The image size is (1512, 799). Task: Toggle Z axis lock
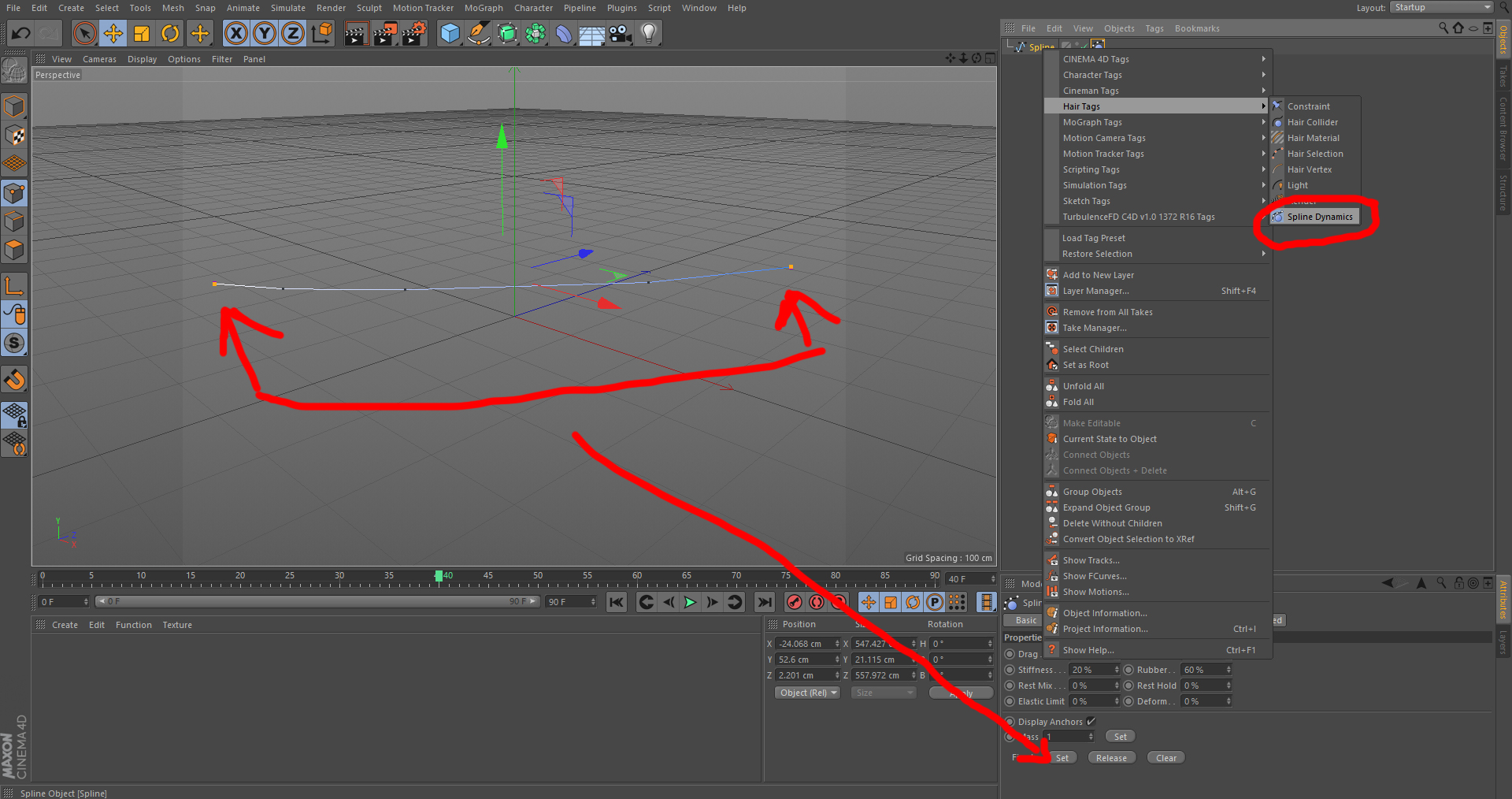pyautogui.click(x=293, y=33)
